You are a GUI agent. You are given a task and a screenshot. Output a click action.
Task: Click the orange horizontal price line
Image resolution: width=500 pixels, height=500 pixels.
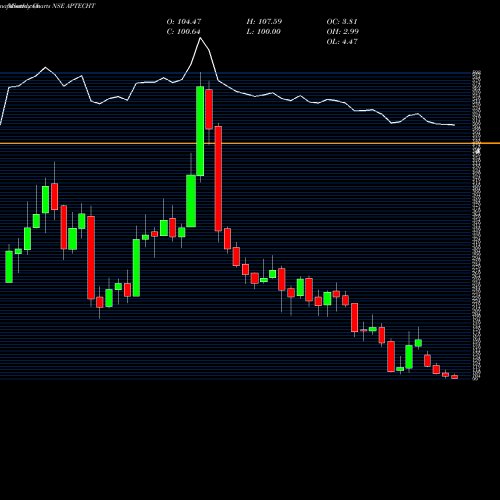(x=250, y=143)
